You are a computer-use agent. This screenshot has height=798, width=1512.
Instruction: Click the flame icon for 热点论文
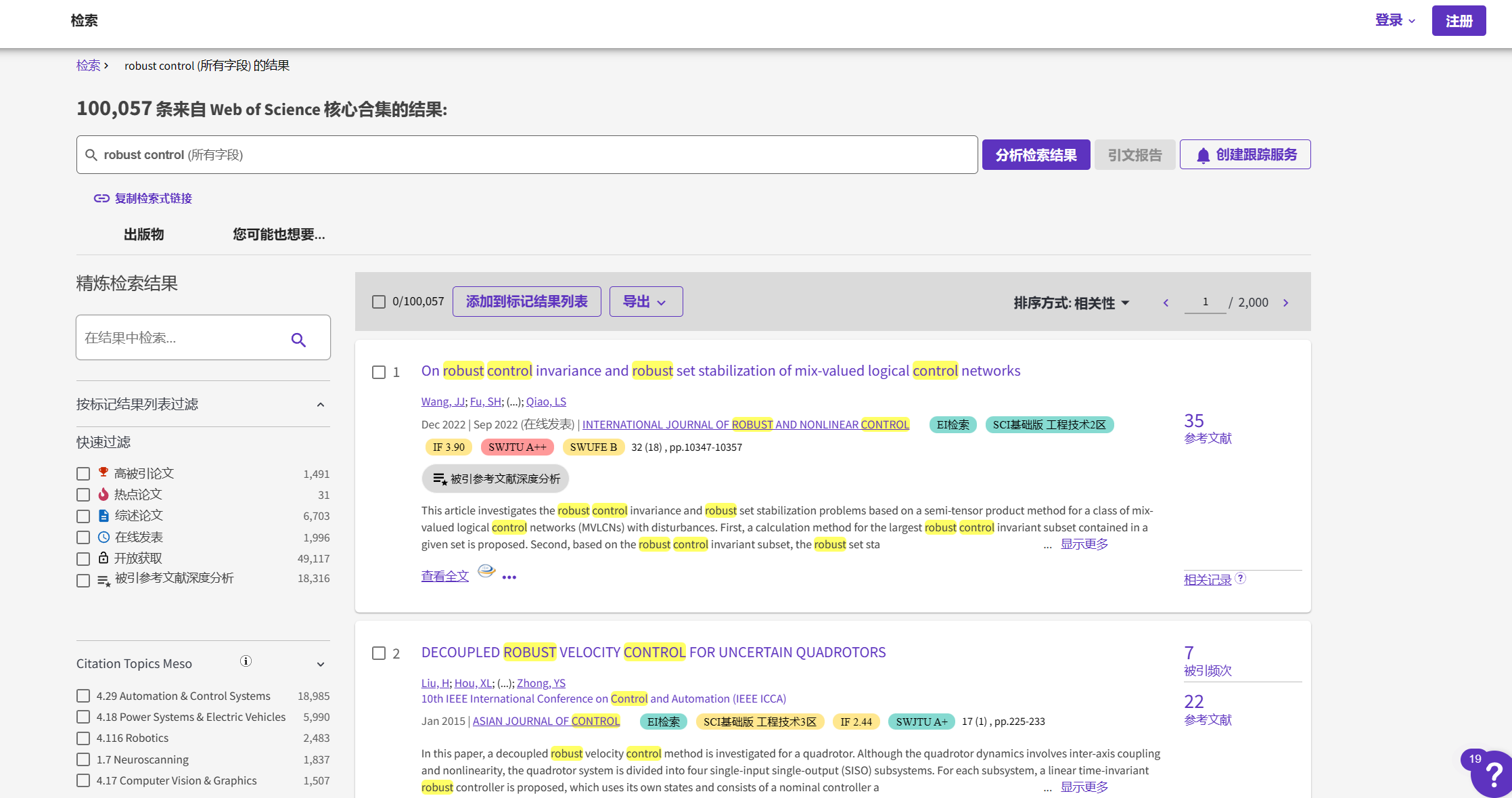(x=104, y=494)
